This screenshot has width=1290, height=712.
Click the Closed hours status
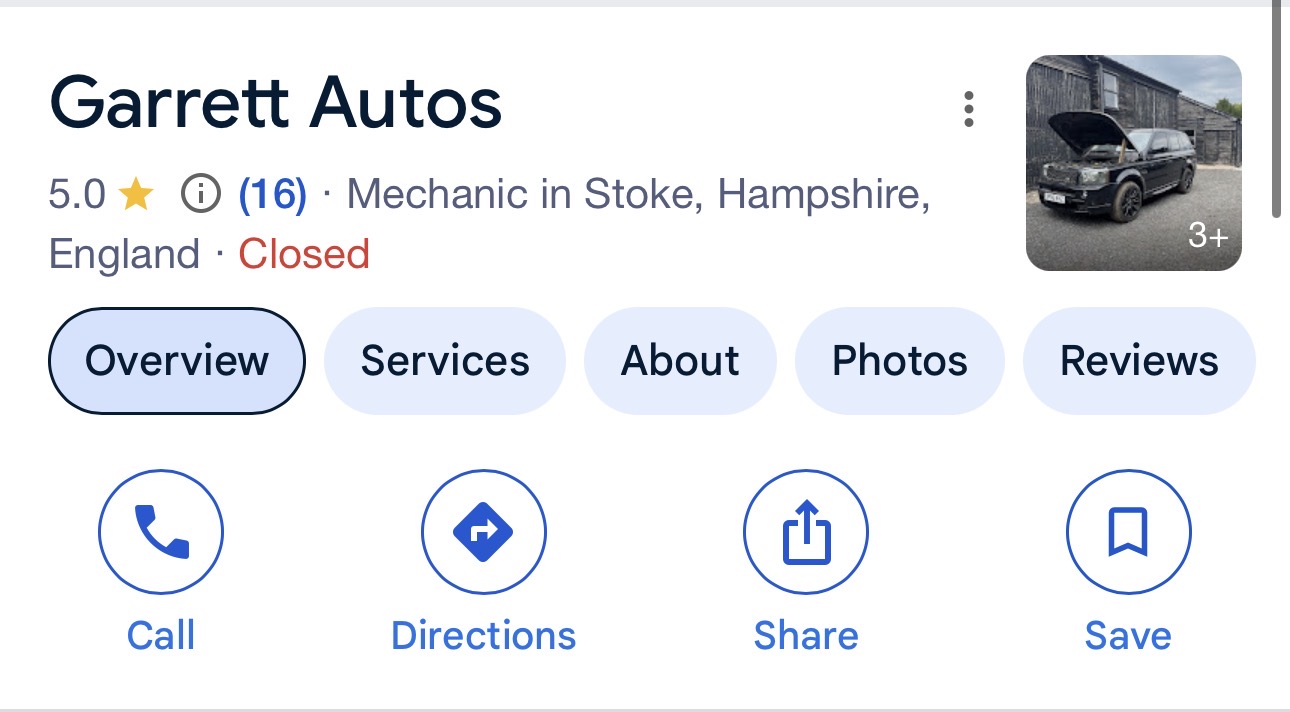point(304,254)
